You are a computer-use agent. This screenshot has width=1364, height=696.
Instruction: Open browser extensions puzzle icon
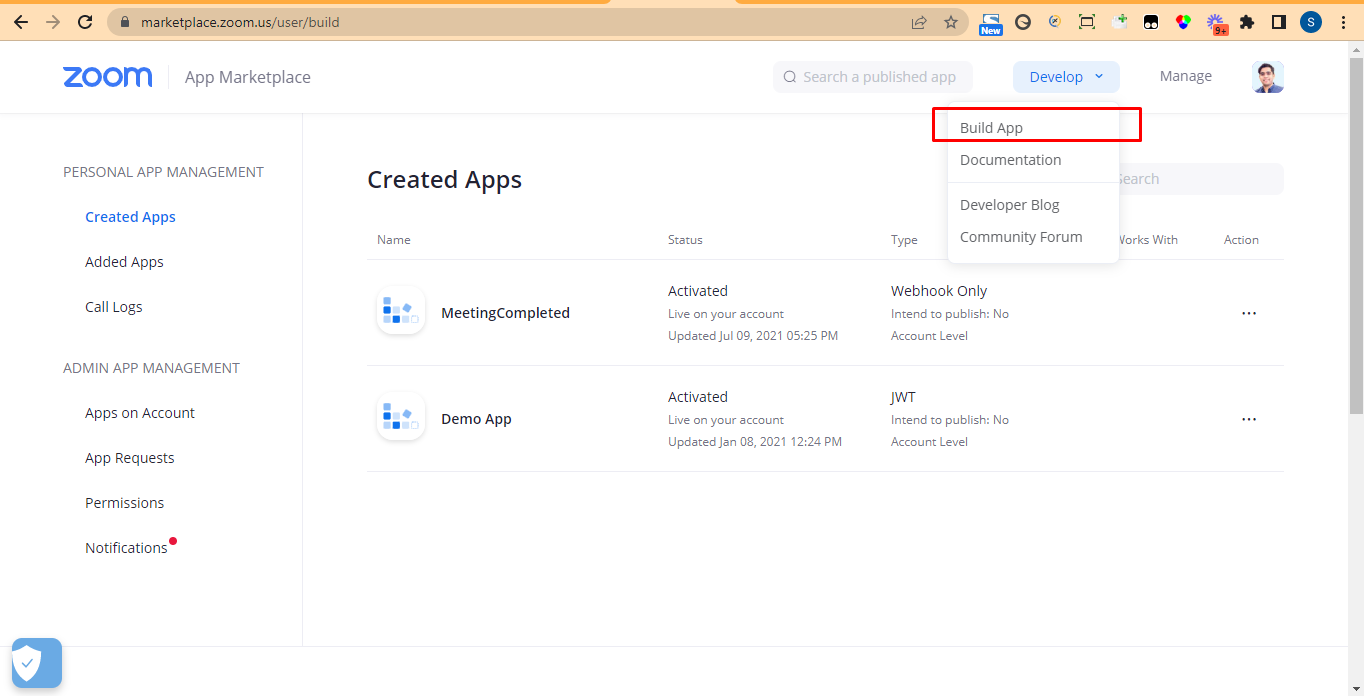tap(1246, 22)
